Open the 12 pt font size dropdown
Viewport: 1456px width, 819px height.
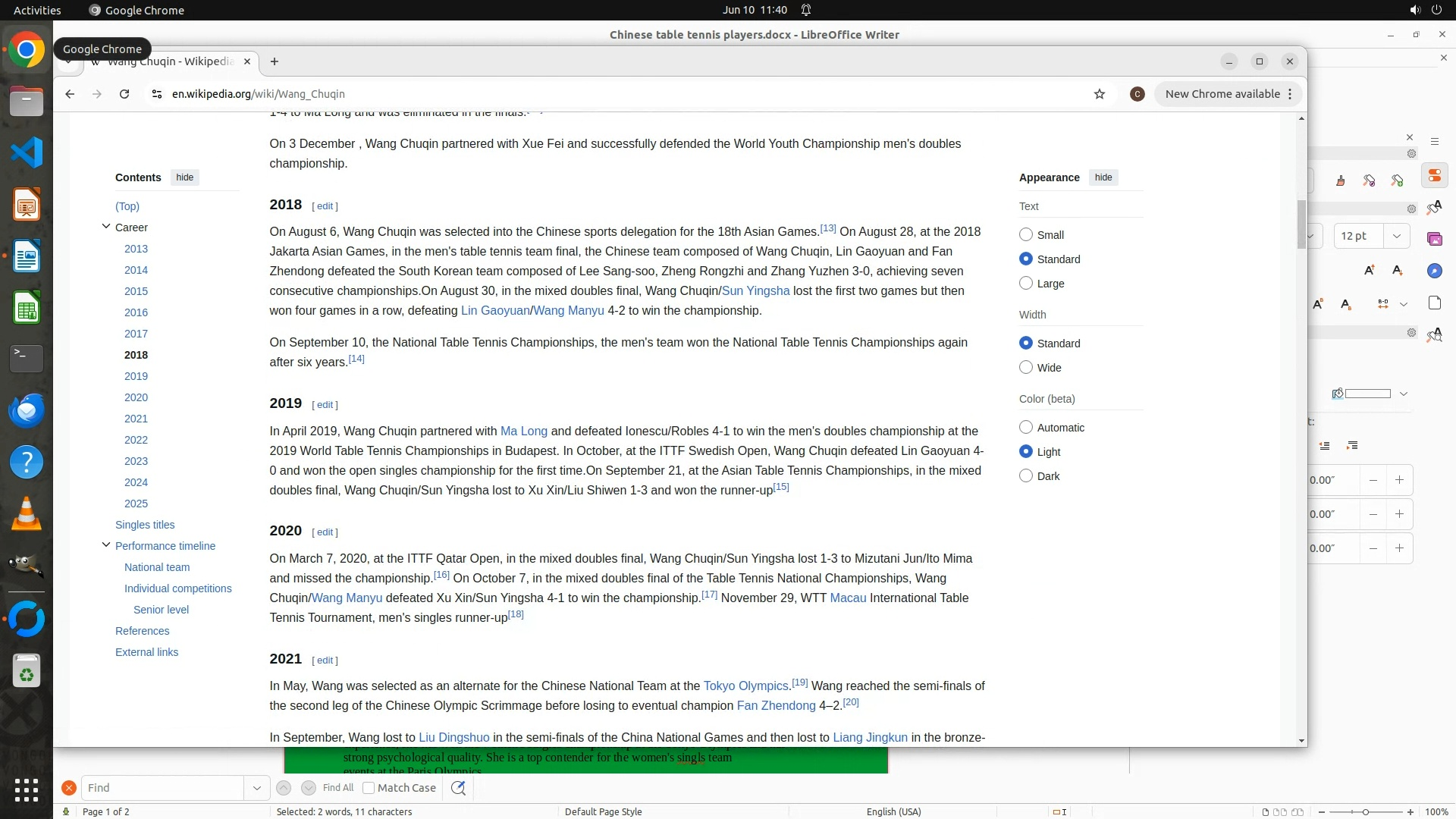[1396, 236]
